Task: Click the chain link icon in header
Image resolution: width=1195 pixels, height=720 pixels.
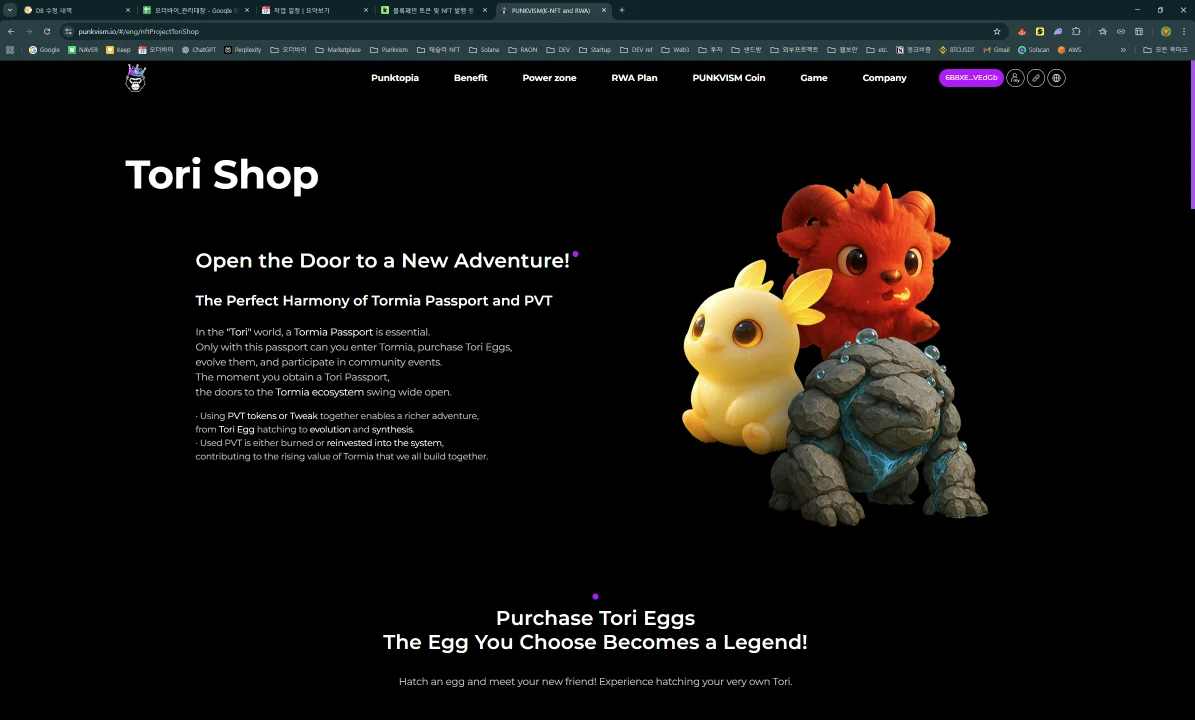Action: pos(1036,78)
